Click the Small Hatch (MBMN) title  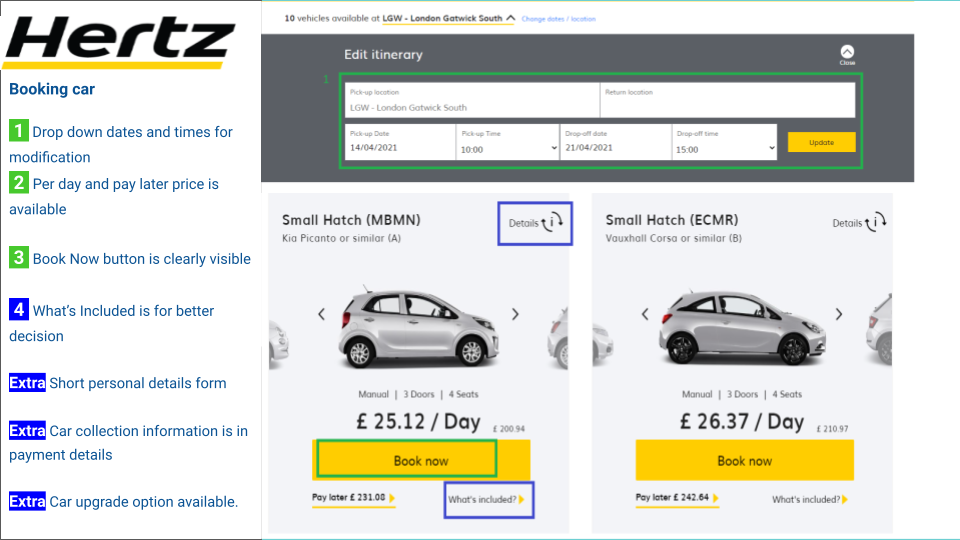coord(351,220)
